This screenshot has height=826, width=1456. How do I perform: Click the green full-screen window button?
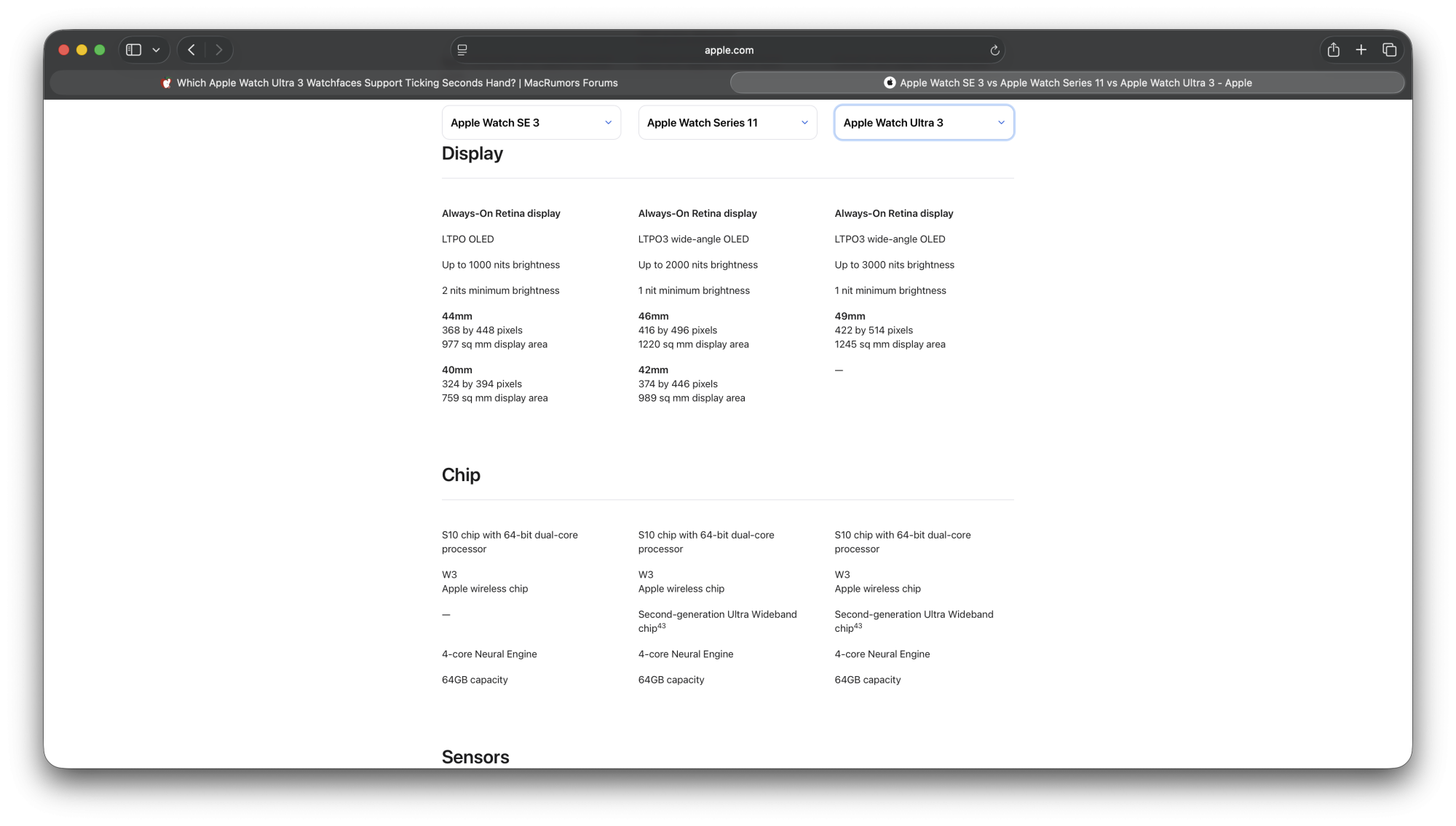(x=100, y=49)
